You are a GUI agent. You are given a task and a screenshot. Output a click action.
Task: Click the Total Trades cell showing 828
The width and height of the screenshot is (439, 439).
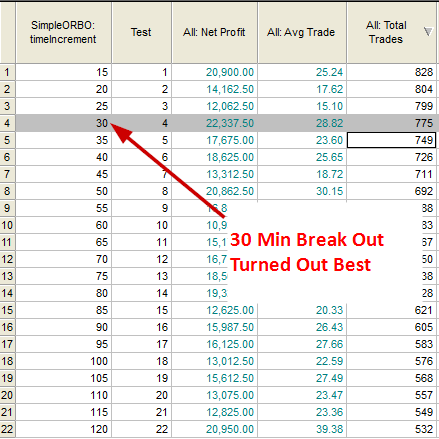(391, 72)
